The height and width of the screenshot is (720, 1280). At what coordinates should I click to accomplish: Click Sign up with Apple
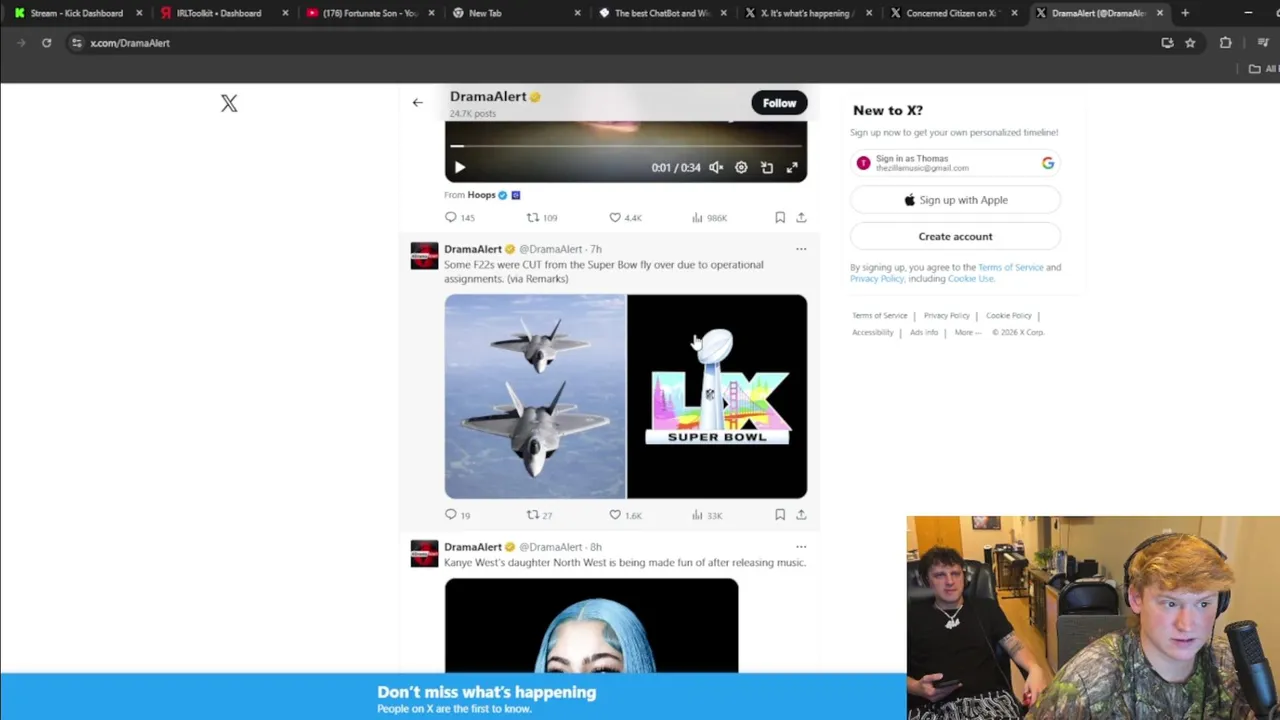(x=955, y=200)
